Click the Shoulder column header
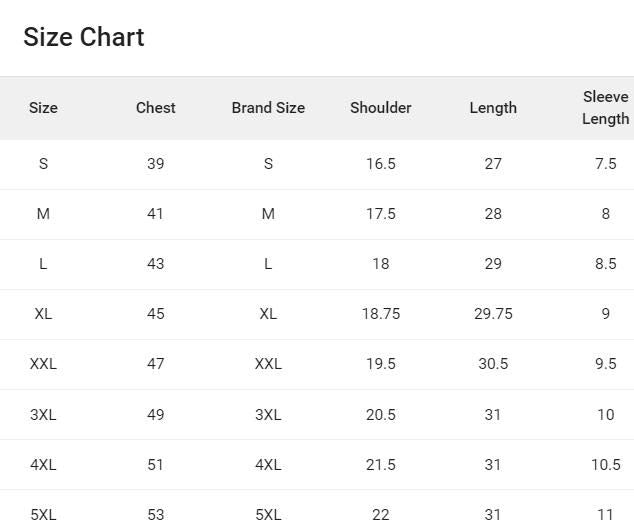The width and height of the screenshot is (634, 529). [x=381, y=108]
